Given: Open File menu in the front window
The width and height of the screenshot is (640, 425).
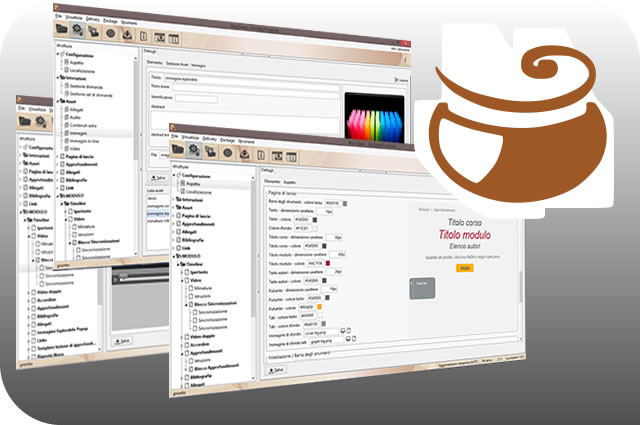Looking at the screenshot, I should (175, 136).
